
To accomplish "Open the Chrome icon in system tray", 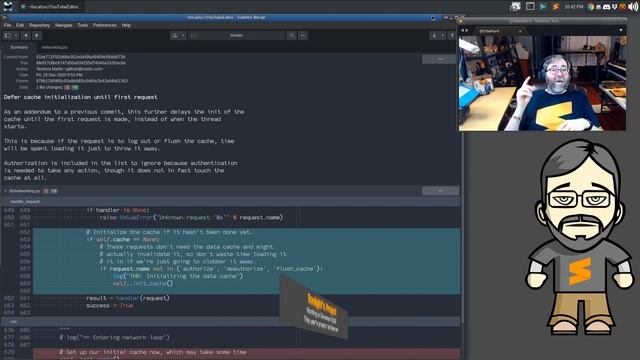I will tap(591, 7).
